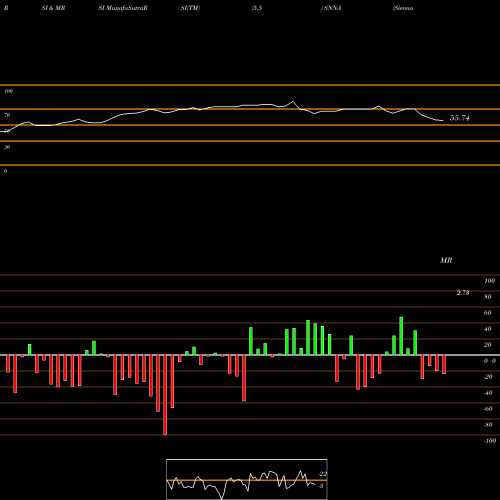Click the 'MR' indicator title
This screenshot has height=500, width=500.
tap(446, 260)
